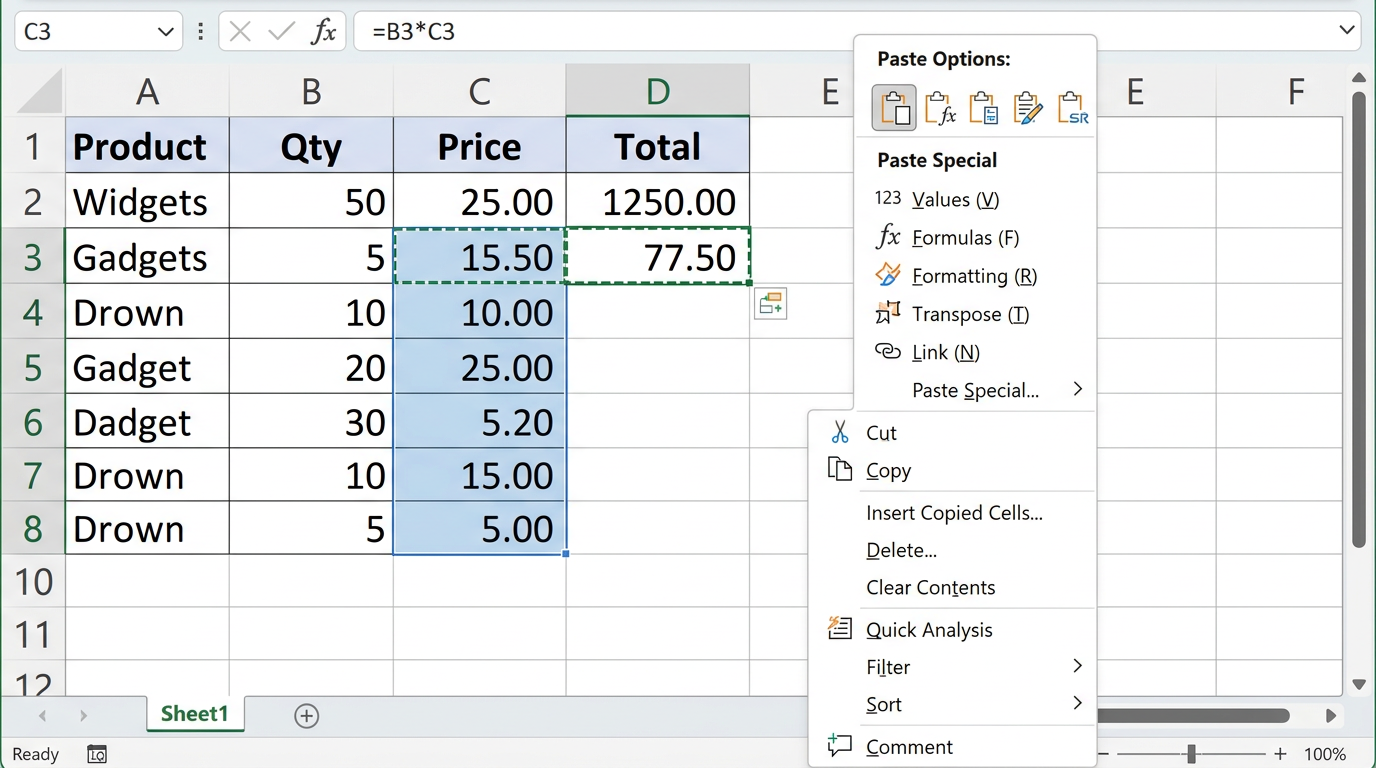Click the Cancel X icon in formula bar
The image size is (1376, 768).
240,32
